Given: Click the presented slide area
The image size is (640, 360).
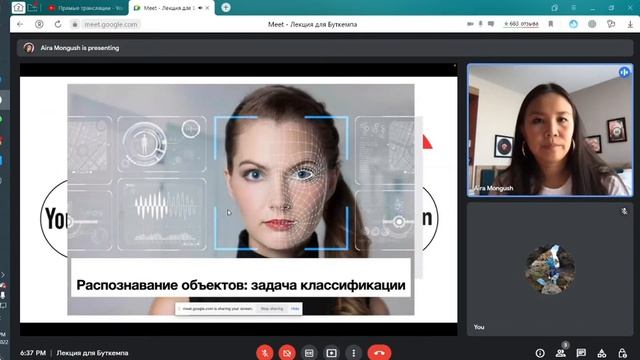Looking at the screenshot, I should point(238,199).
